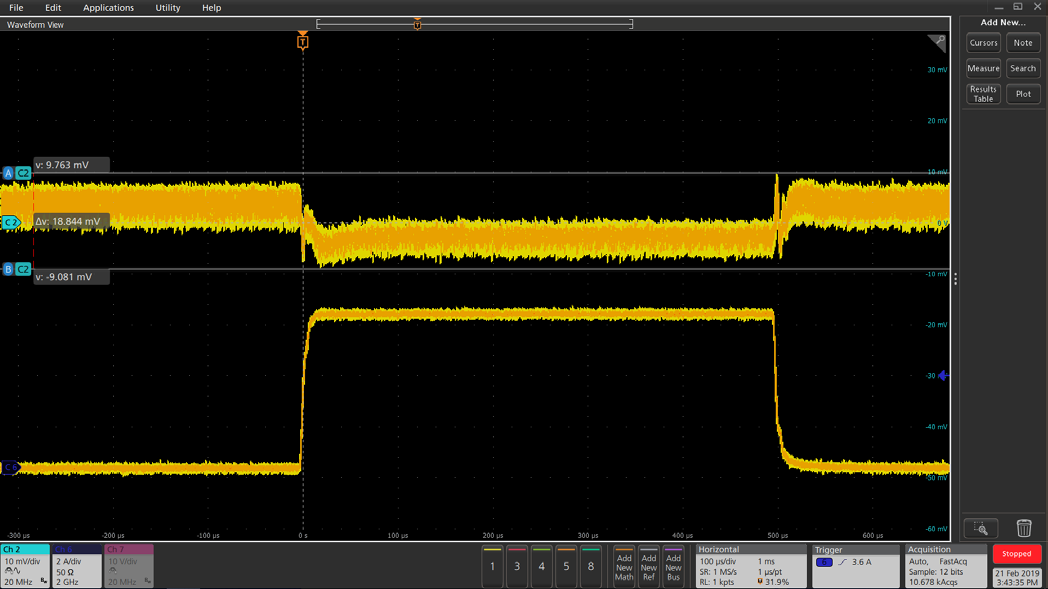
Task: Enable inactive channel 3
Action: coord(517,565)
